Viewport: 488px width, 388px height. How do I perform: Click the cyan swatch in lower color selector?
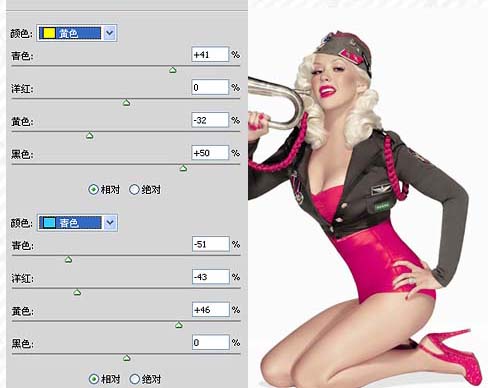49,223
